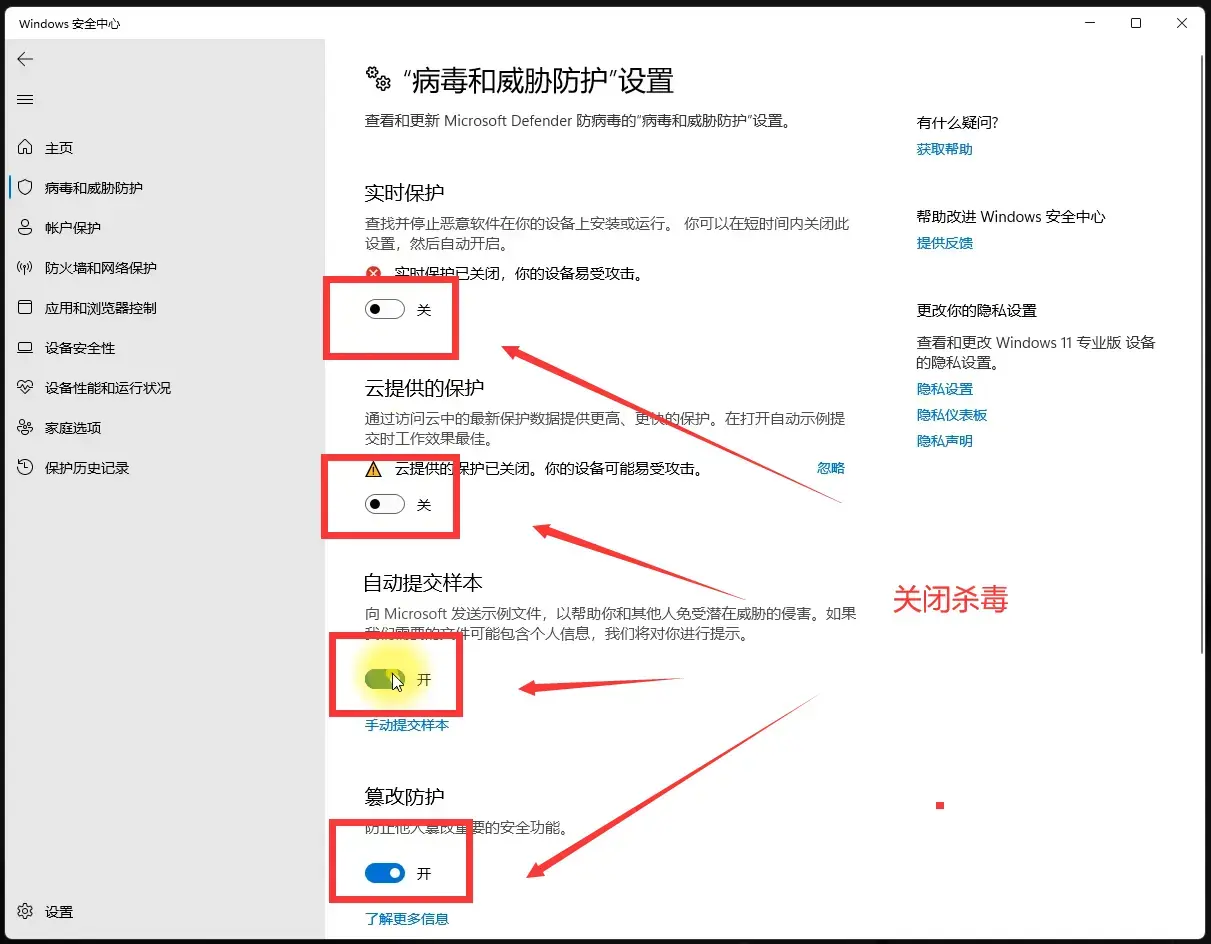Collapse the navigation with the hamburger button

(x=25, y=99)
